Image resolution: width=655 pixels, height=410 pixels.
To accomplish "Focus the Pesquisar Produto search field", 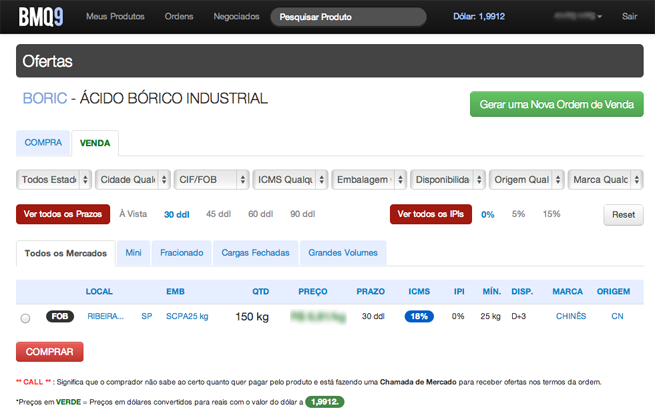I will click(x=348, y=17).
